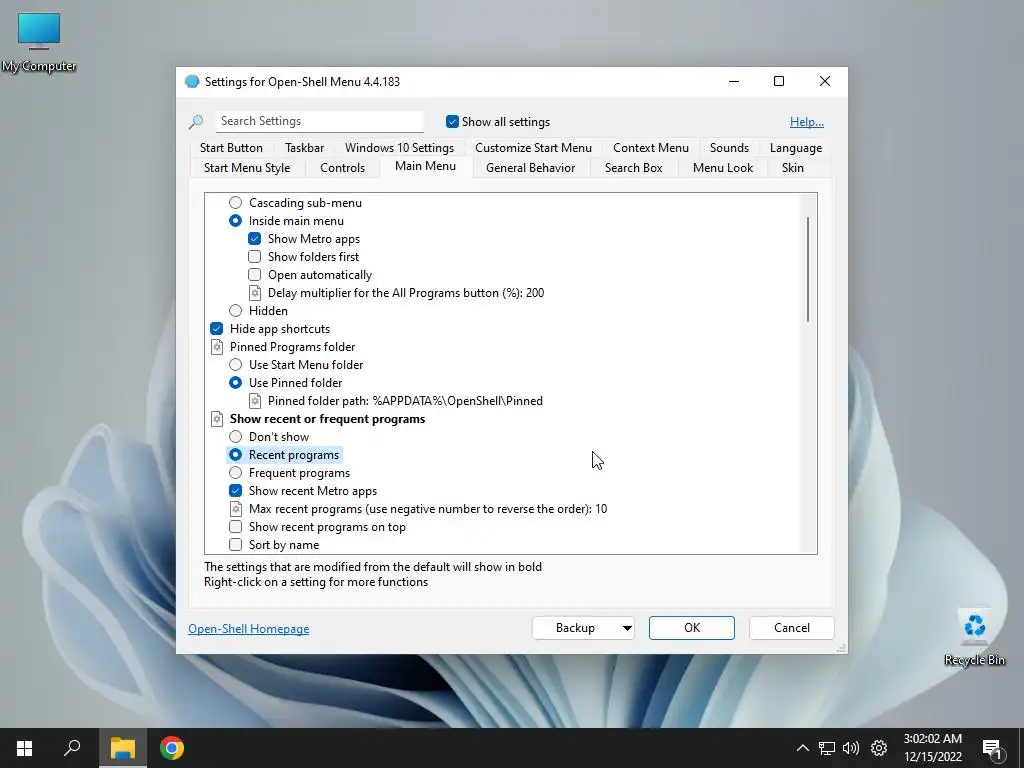1024x768 pixels.
Task: Switch to Context Menu tab
Action: click(650, 148)
